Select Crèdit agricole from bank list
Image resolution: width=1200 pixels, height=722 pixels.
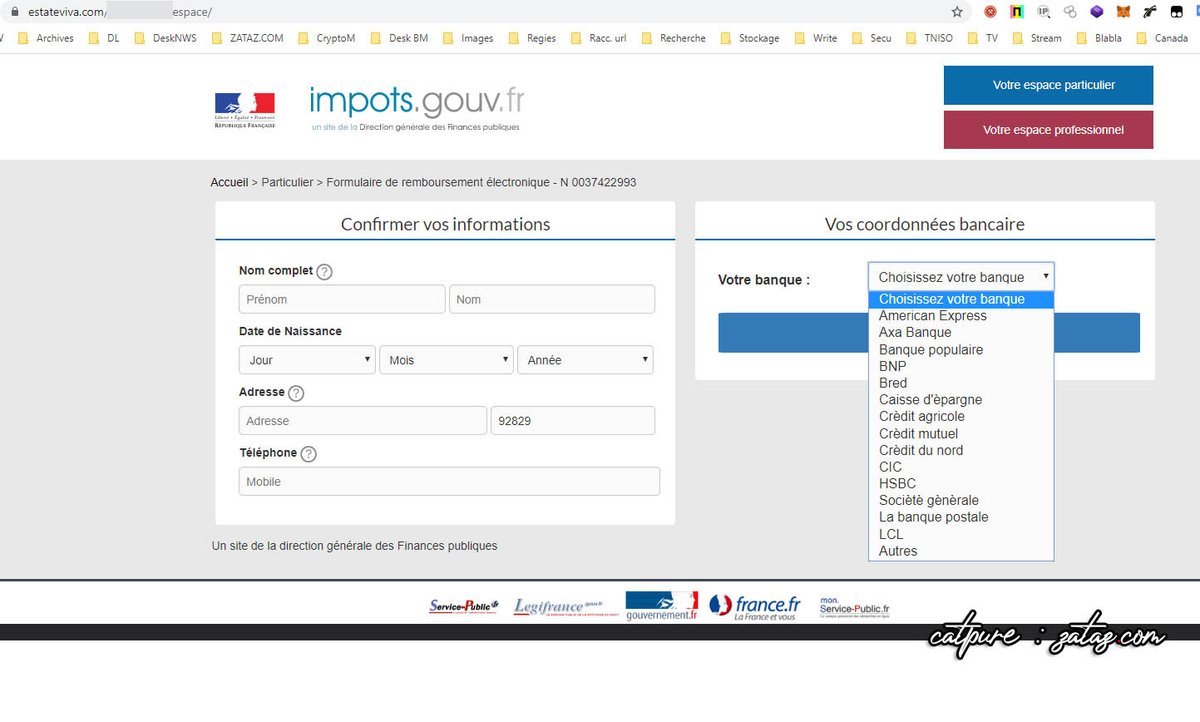(961, 416)
